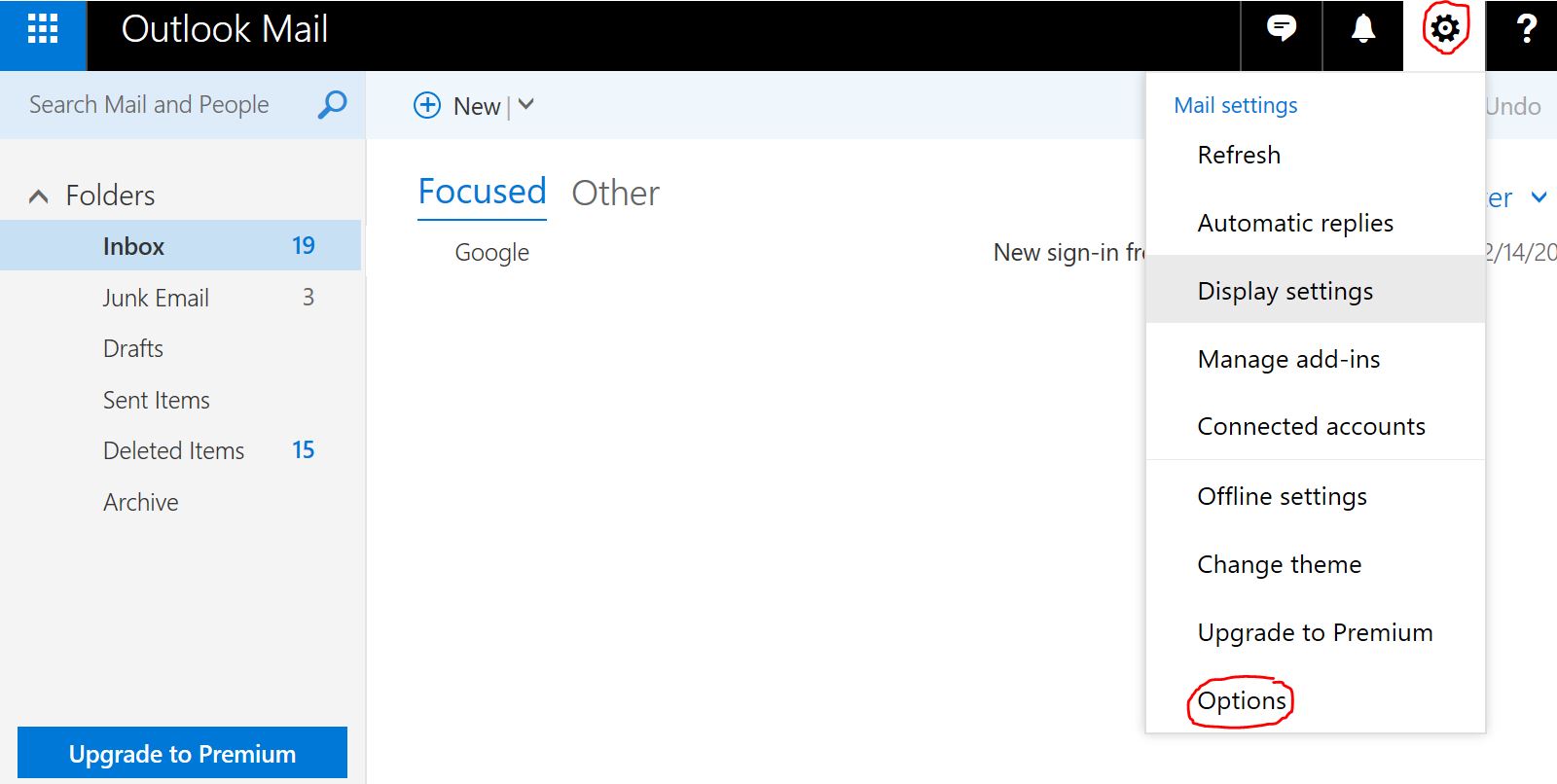
Task: Expand the New dropdown arrow
Action: [x=526, y=104]
